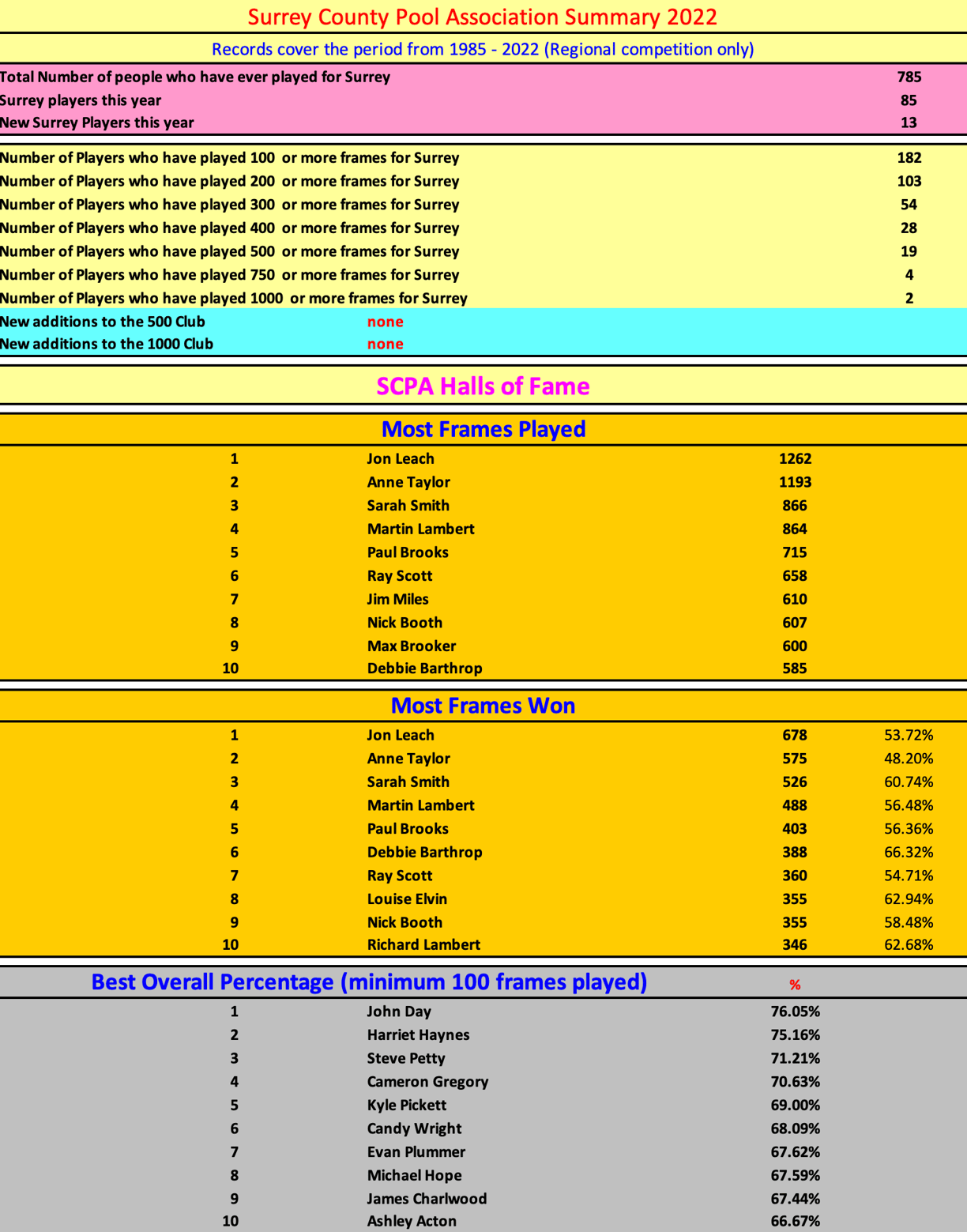The height and width of the screenshot is (1232, 967).
Task: Click the 'Best Overall Percentage' section heading
Action: [x=369, y=982]
